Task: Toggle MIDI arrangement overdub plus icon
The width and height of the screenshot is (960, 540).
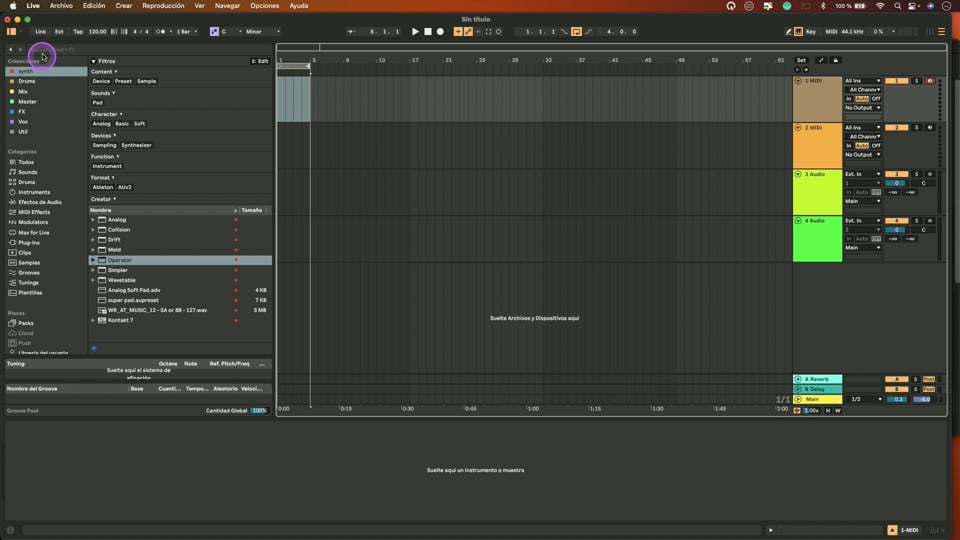Action: (458, 31)
